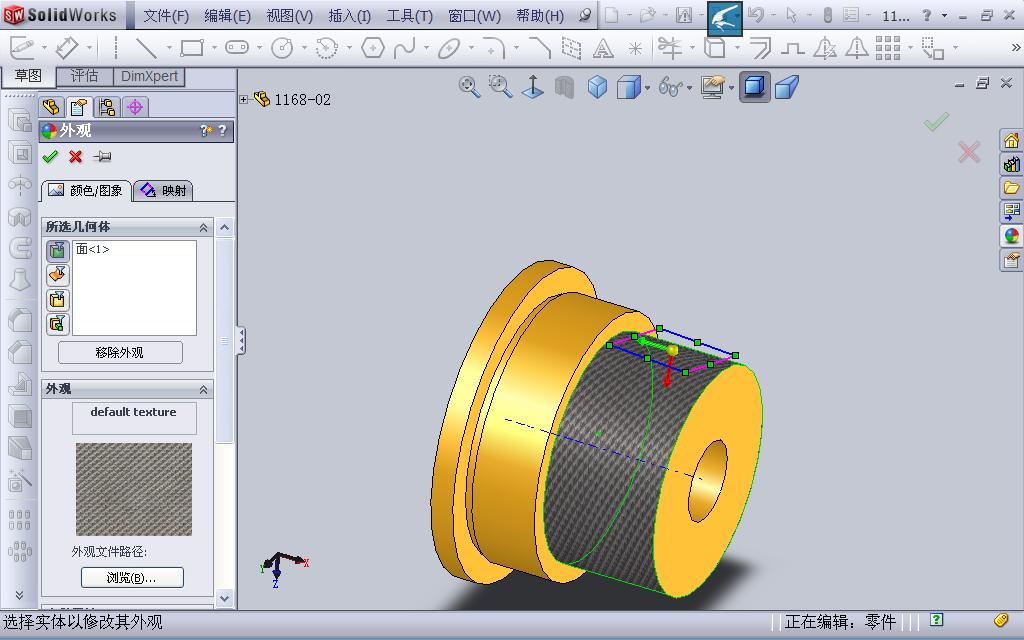Viewport: 1024px width, 640px height.
Task: Select the Ellipse sketch tool
Action: [449, 48]
